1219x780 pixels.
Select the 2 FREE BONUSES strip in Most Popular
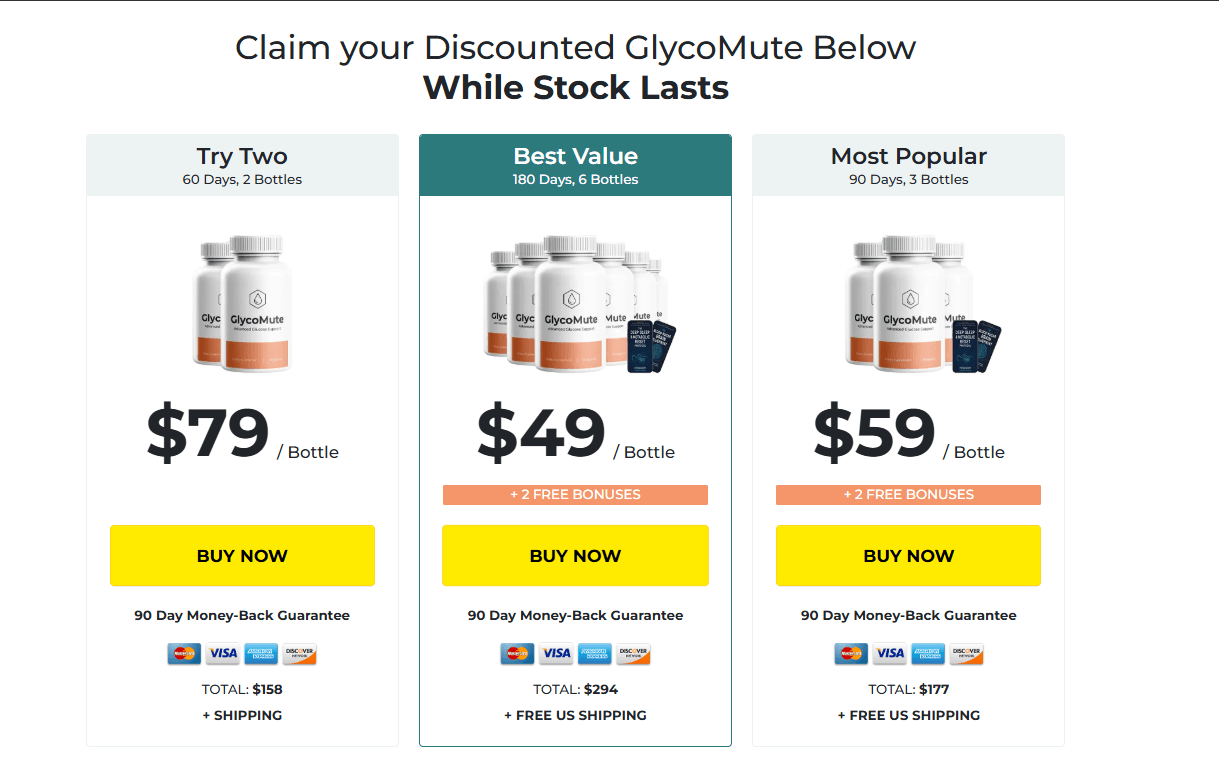[908, 494]
